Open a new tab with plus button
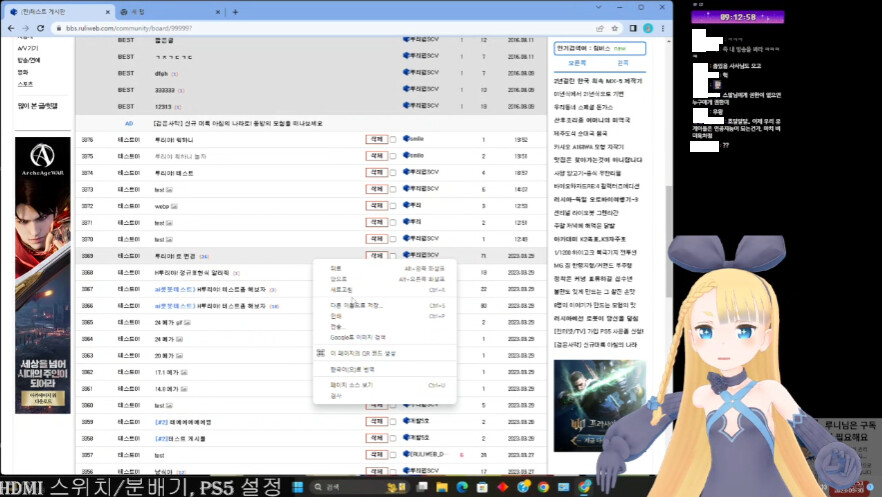This screenshot has height=497, width=882. click(235, 12)
